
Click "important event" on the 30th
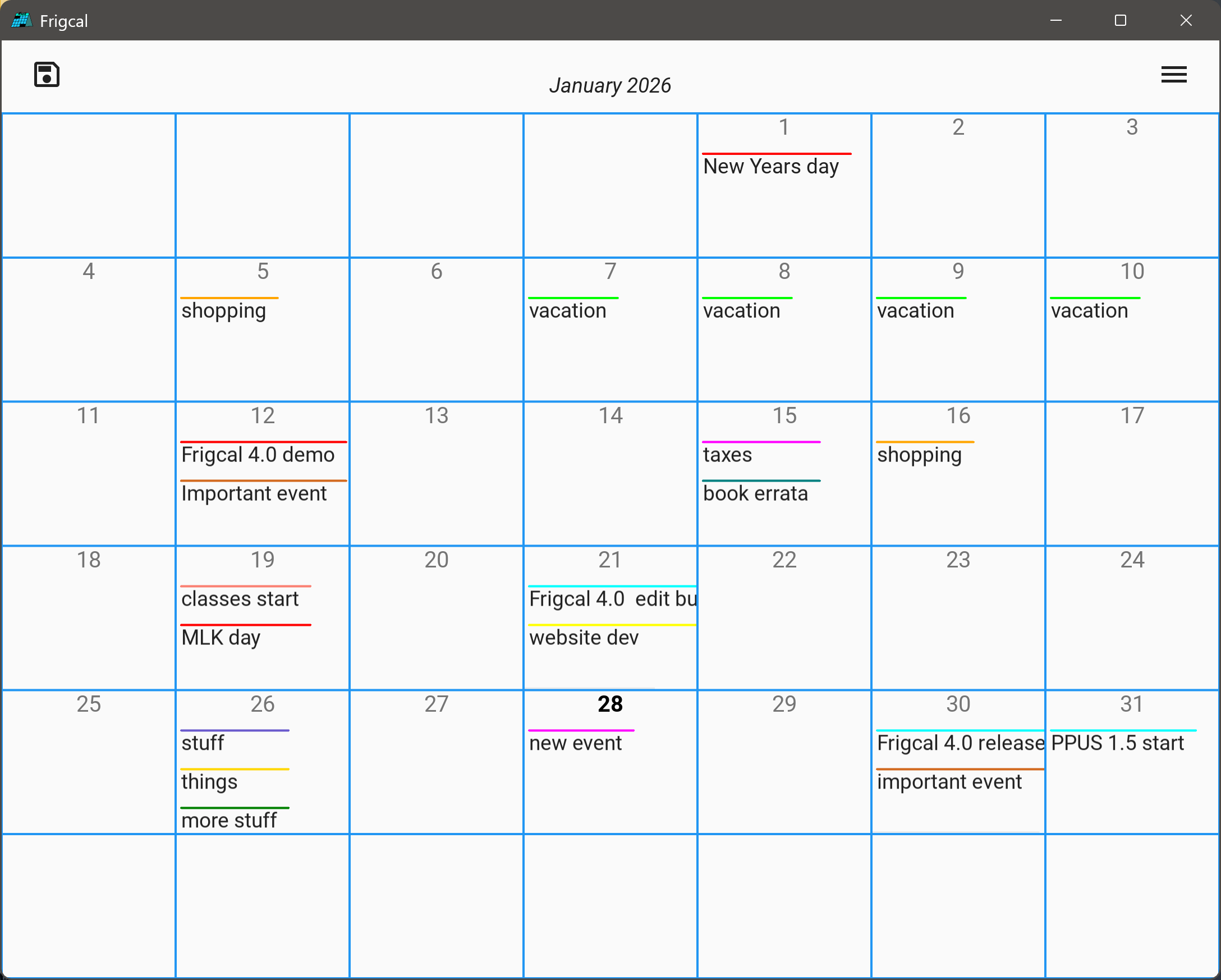[949, 782]
